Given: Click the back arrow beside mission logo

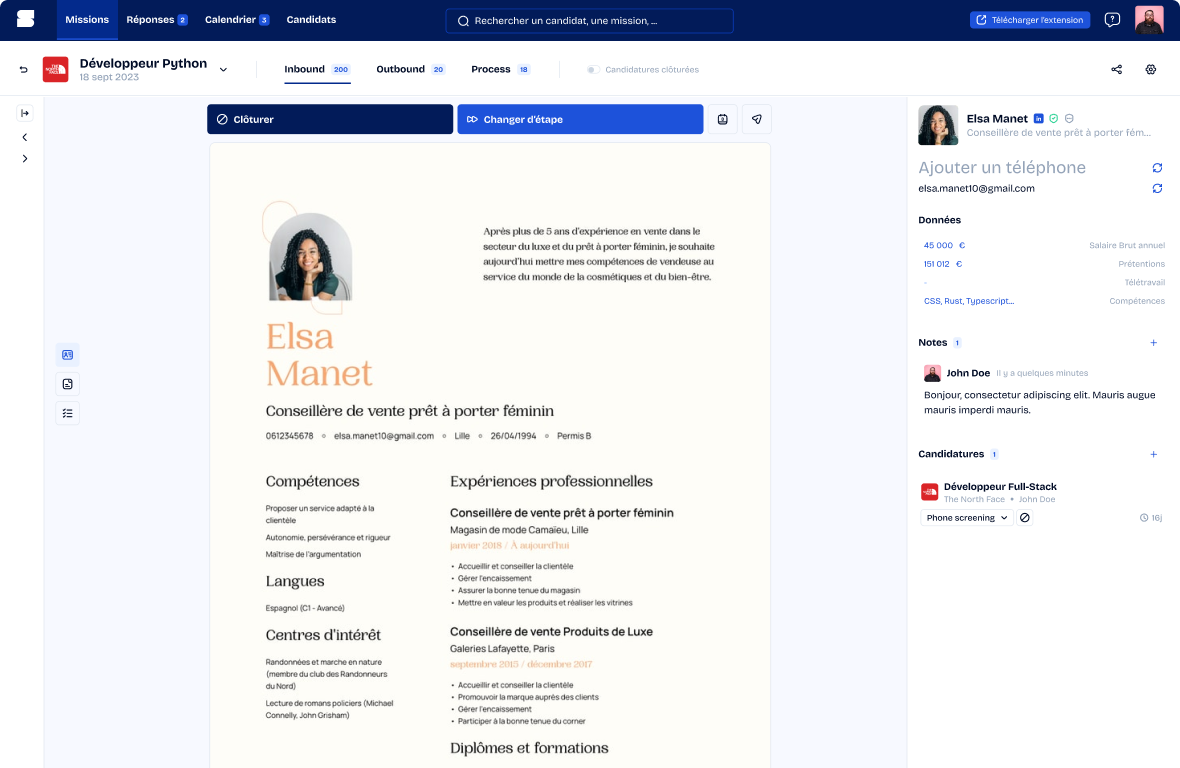Looking at the screenshot, I should [x=24, y=70].
